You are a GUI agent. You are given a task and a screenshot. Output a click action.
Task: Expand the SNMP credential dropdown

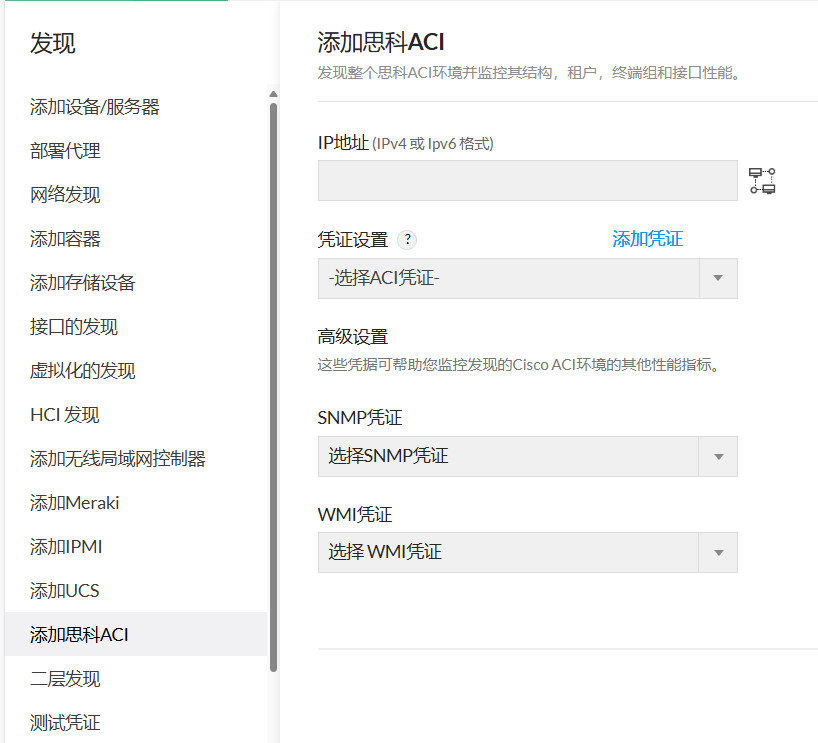(718, 457)
